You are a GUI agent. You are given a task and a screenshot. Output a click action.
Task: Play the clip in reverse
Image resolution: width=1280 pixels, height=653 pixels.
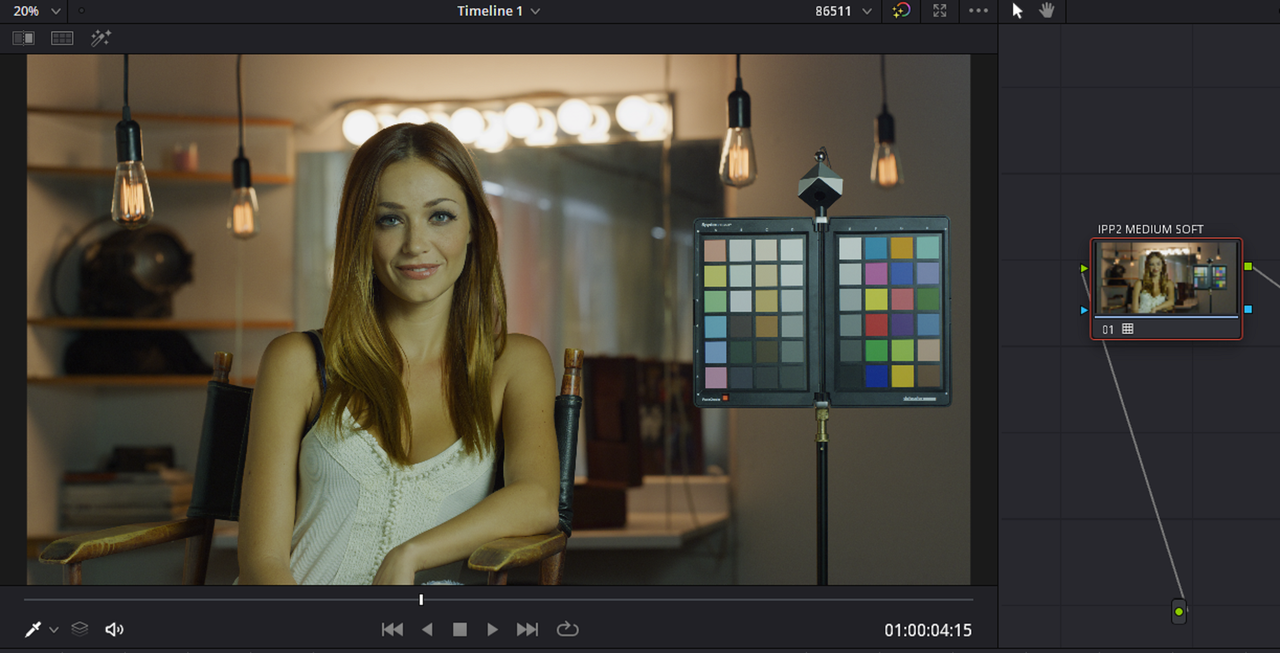pyautogui.click(x=427, y=629)
